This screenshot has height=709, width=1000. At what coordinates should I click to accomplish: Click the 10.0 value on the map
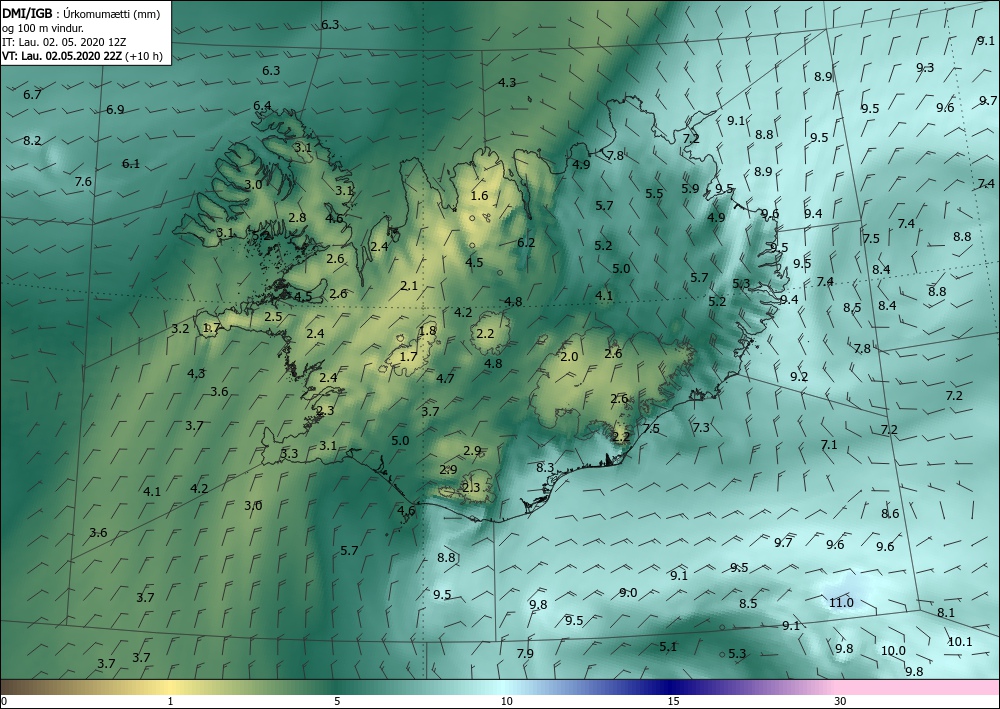click(x=893, y=650)
